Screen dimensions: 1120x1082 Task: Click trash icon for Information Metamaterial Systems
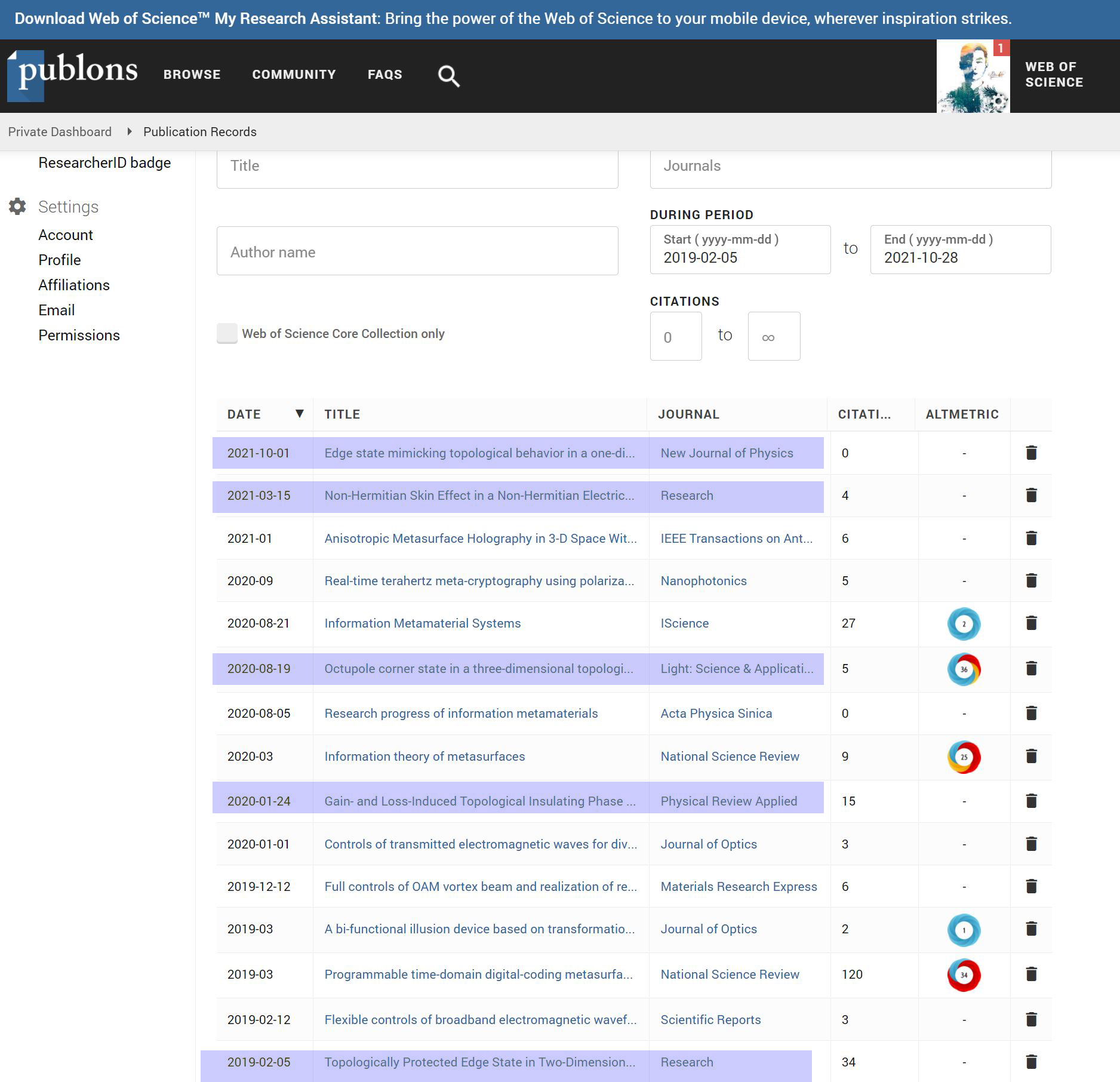click(1031, 623)
